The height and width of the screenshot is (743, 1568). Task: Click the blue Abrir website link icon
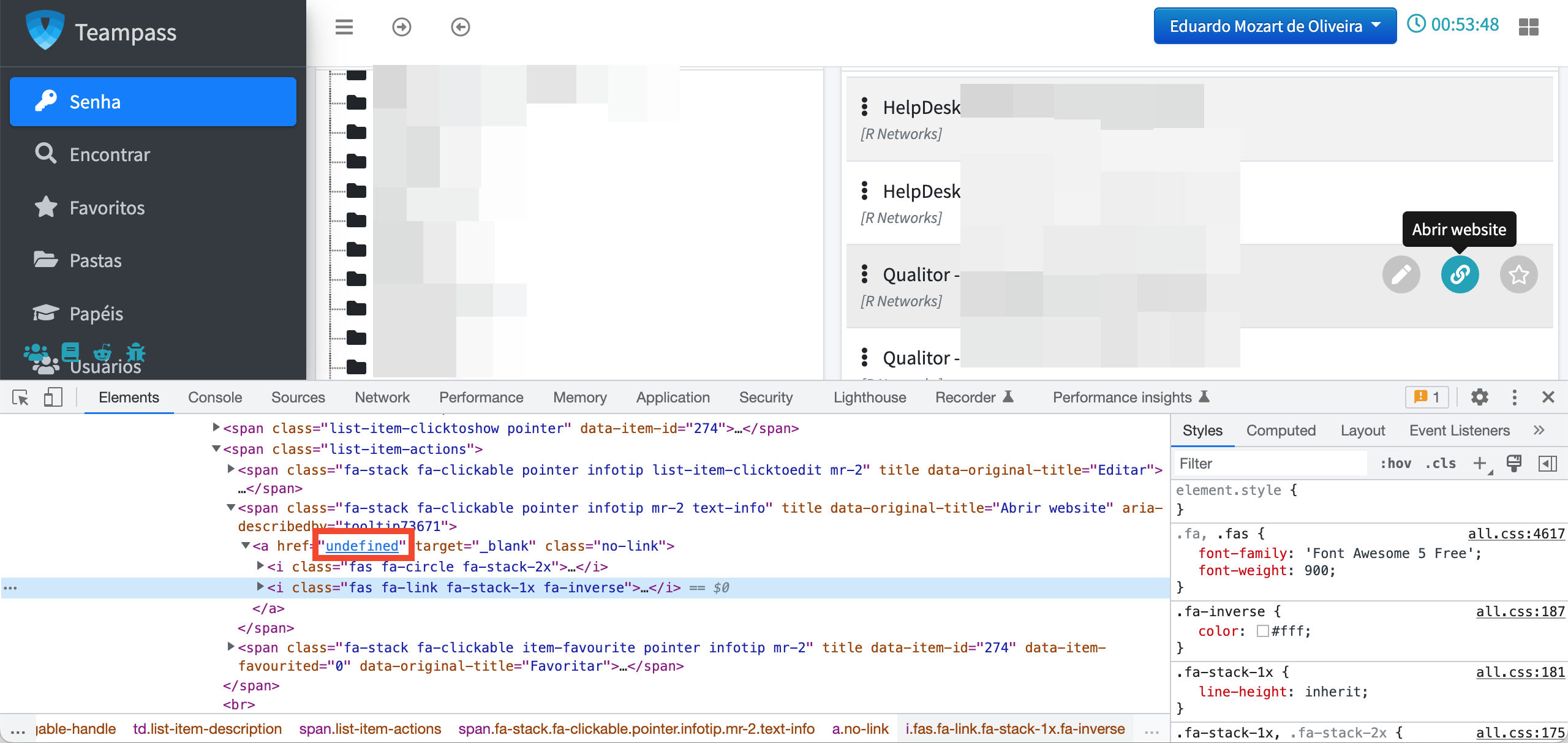[x=1460, y=275]
